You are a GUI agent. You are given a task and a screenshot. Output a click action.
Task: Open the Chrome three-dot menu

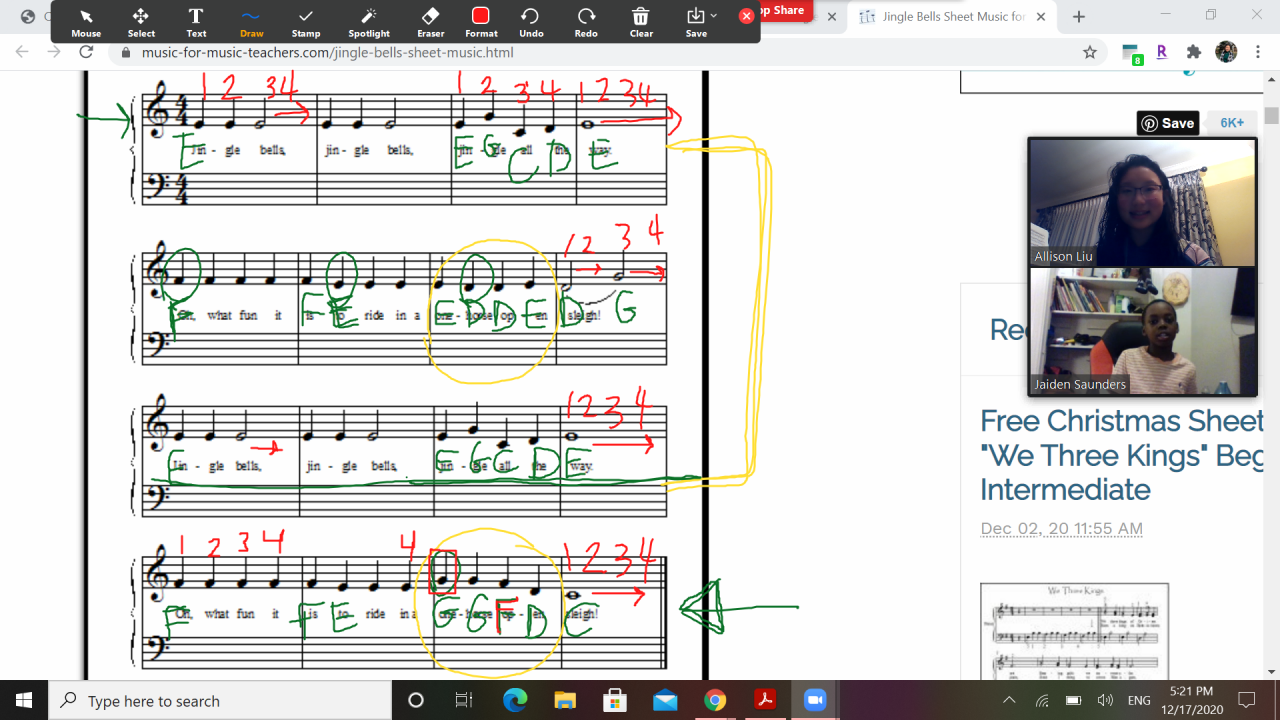click(x=1260, y=52)
